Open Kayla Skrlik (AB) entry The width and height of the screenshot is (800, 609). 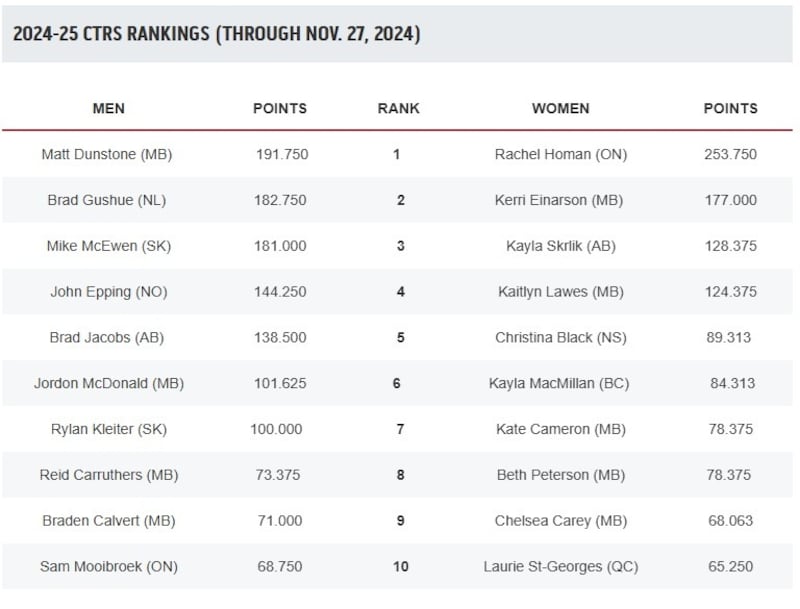560,246
